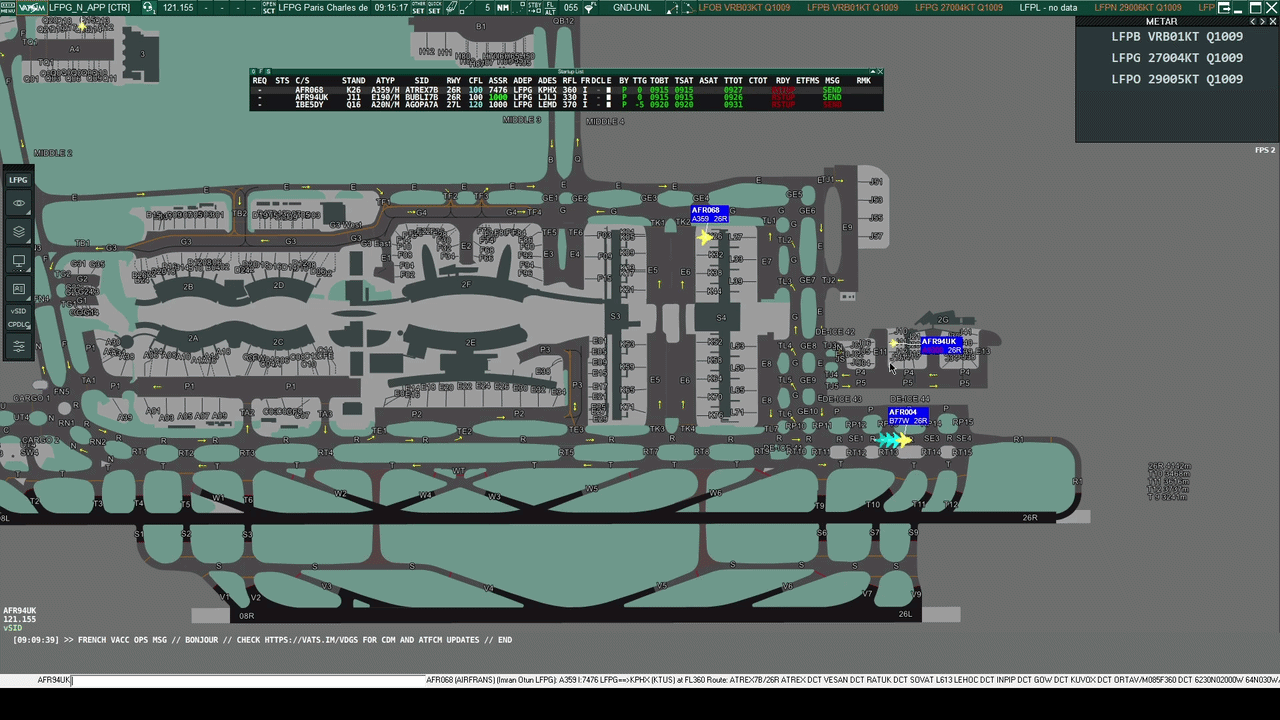Toggle the FL ALT display button

pos(550,7)
